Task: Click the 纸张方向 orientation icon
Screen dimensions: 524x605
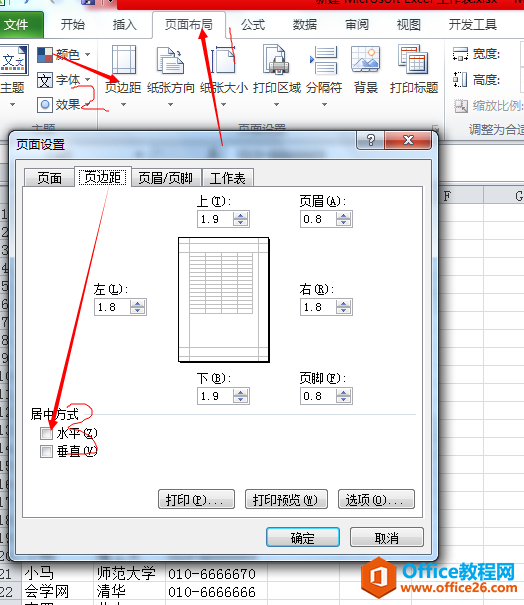Action: coord(170,60)
